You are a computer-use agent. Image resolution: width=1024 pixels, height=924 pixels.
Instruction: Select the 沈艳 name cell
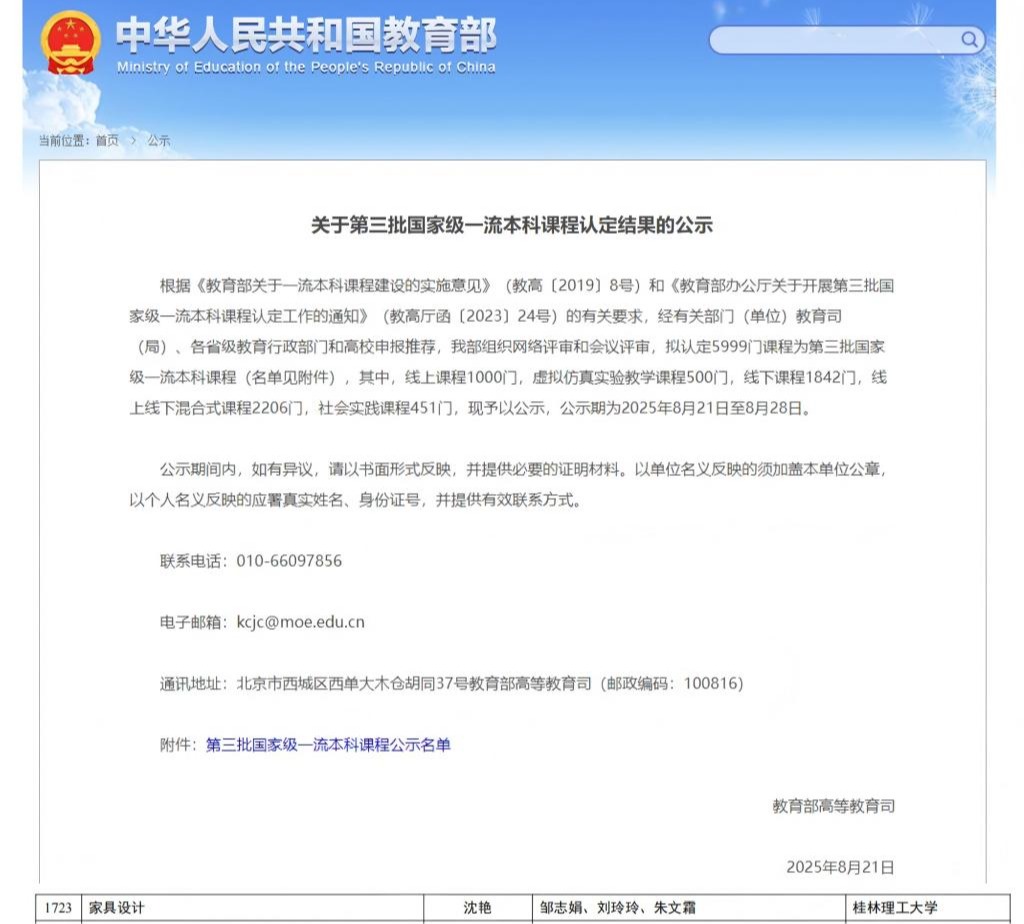tap(477, 908)
